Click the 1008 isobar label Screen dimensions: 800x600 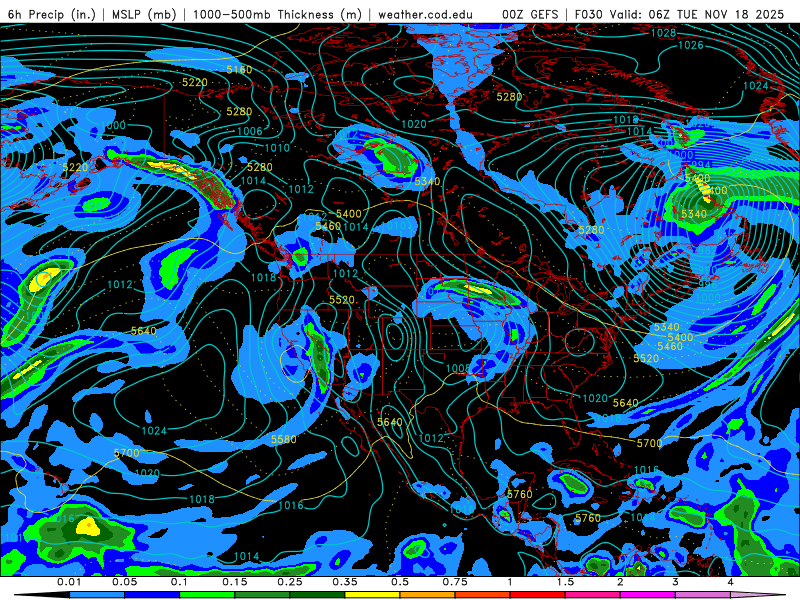pos(458,368)
